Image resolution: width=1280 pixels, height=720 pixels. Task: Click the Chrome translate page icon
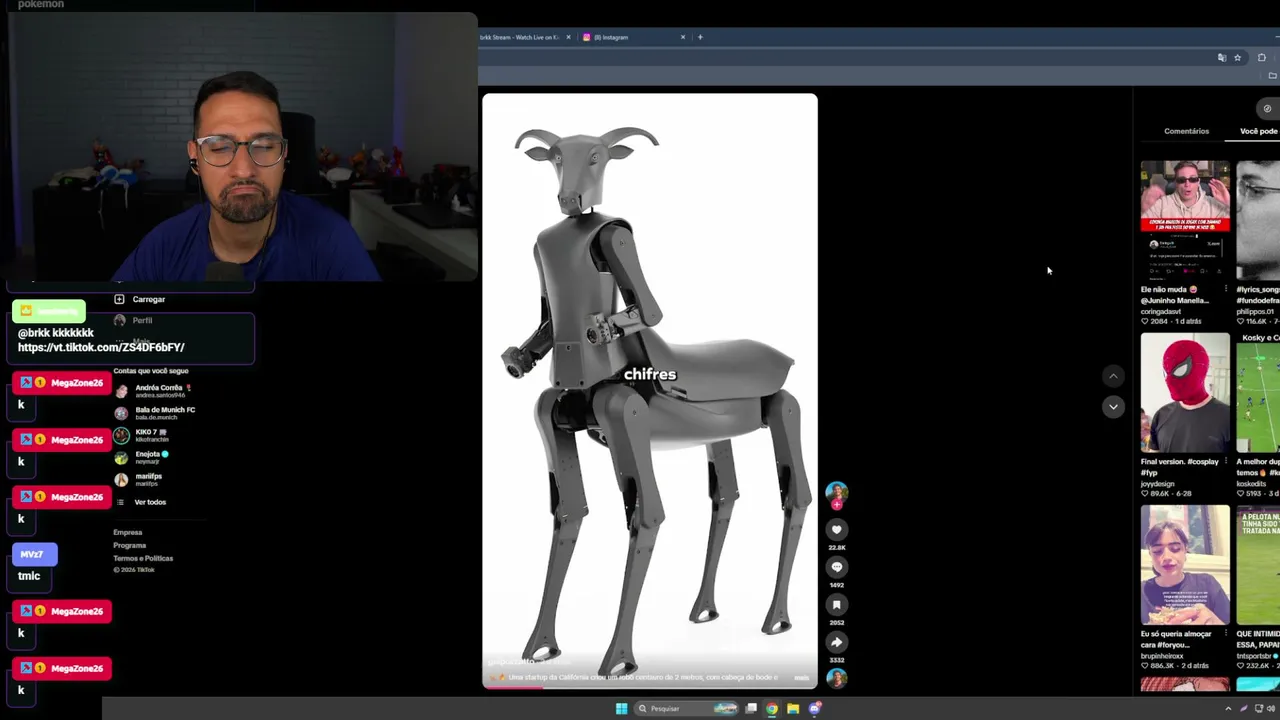click(1222, 58)
